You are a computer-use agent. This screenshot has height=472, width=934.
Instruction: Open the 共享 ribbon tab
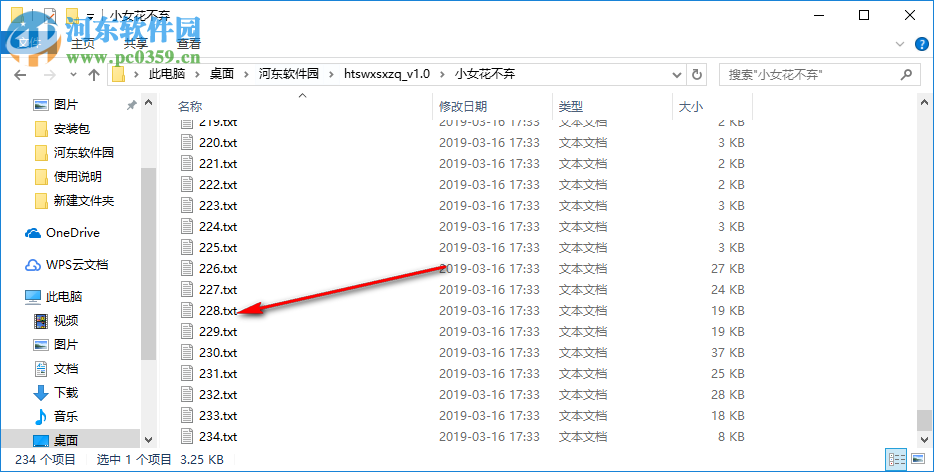(x=136, y=44)
